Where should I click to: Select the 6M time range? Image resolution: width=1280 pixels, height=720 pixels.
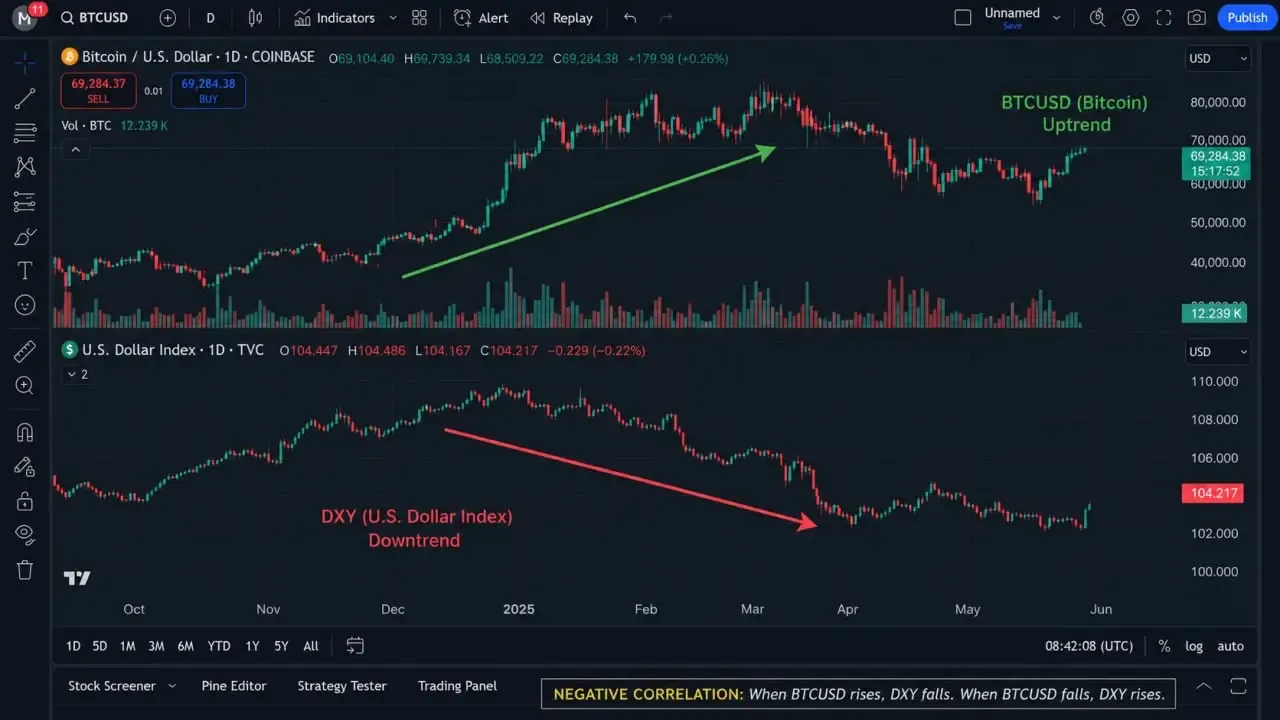pyautogui.click(x=186, y=646)
